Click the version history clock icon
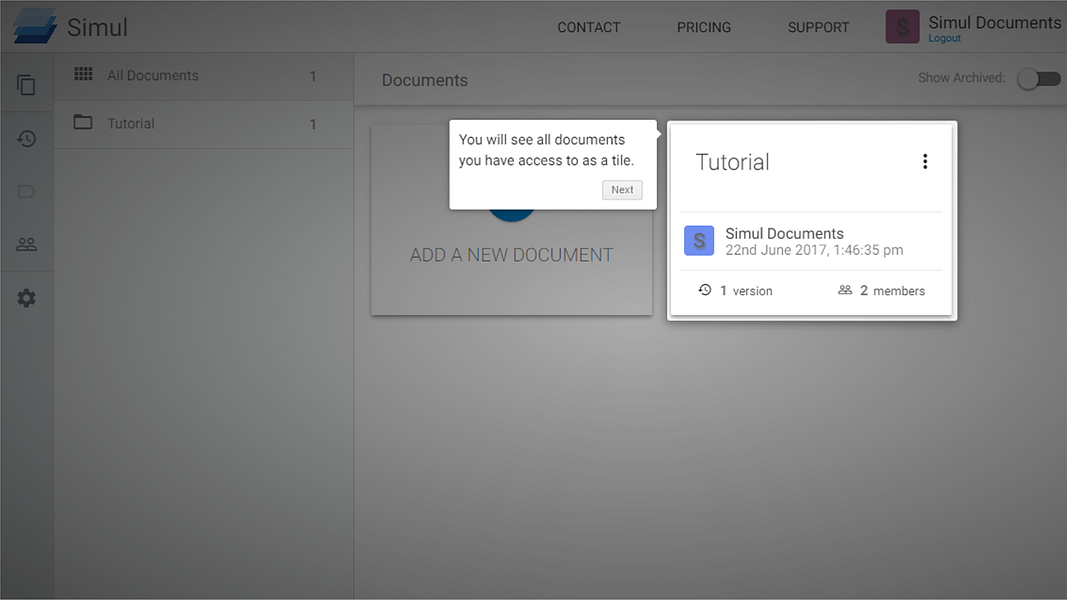This screenshot has width=1067, height=600. (705, 290)
